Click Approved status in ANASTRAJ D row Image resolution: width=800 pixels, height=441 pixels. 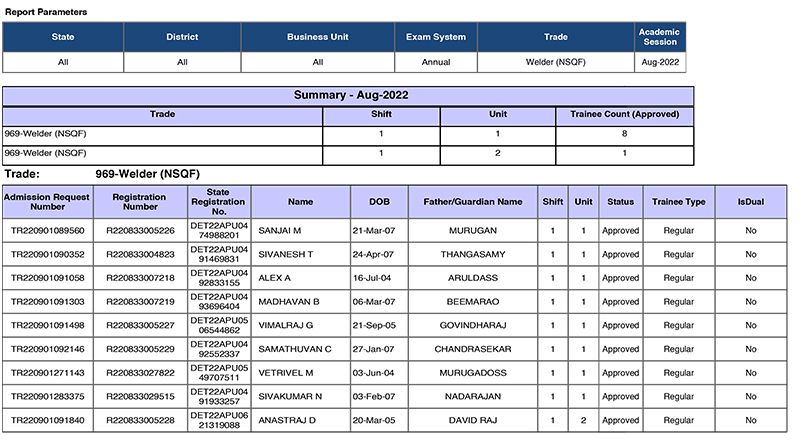point(620,421)
